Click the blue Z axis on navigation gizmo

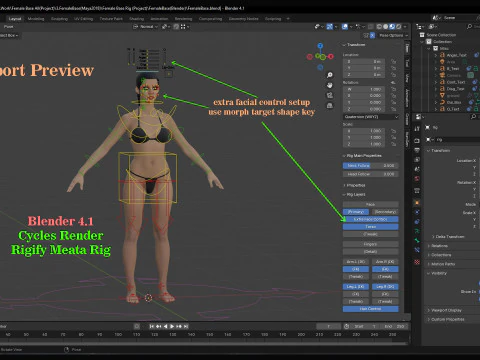coord(320,46)
